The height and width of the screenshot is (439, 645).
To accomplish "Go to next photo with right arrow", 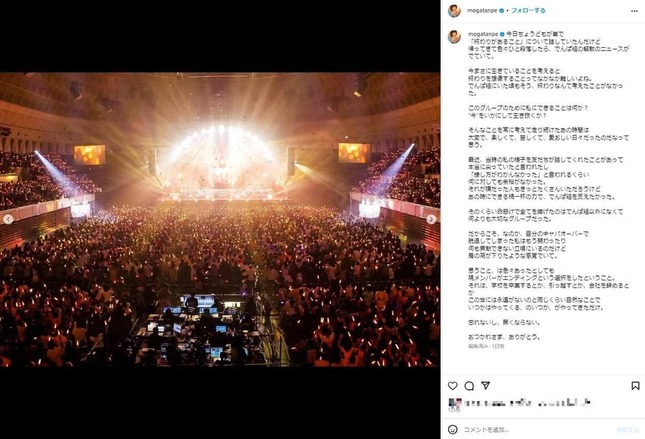I will [x=431, y=219].
